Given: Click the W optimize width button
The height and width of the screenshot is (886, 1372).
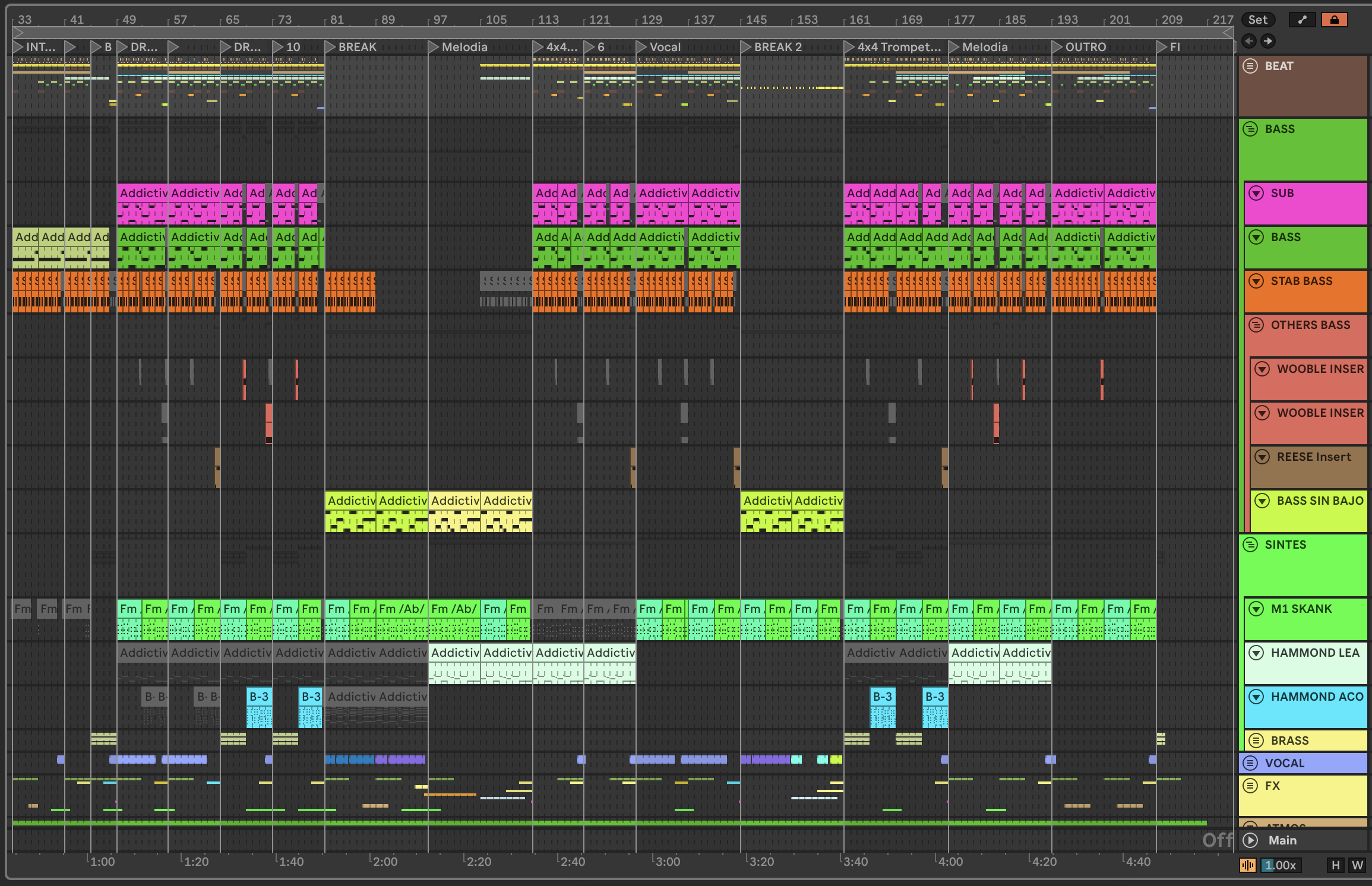Looking at the screenshot, I should coord(1357,865).
